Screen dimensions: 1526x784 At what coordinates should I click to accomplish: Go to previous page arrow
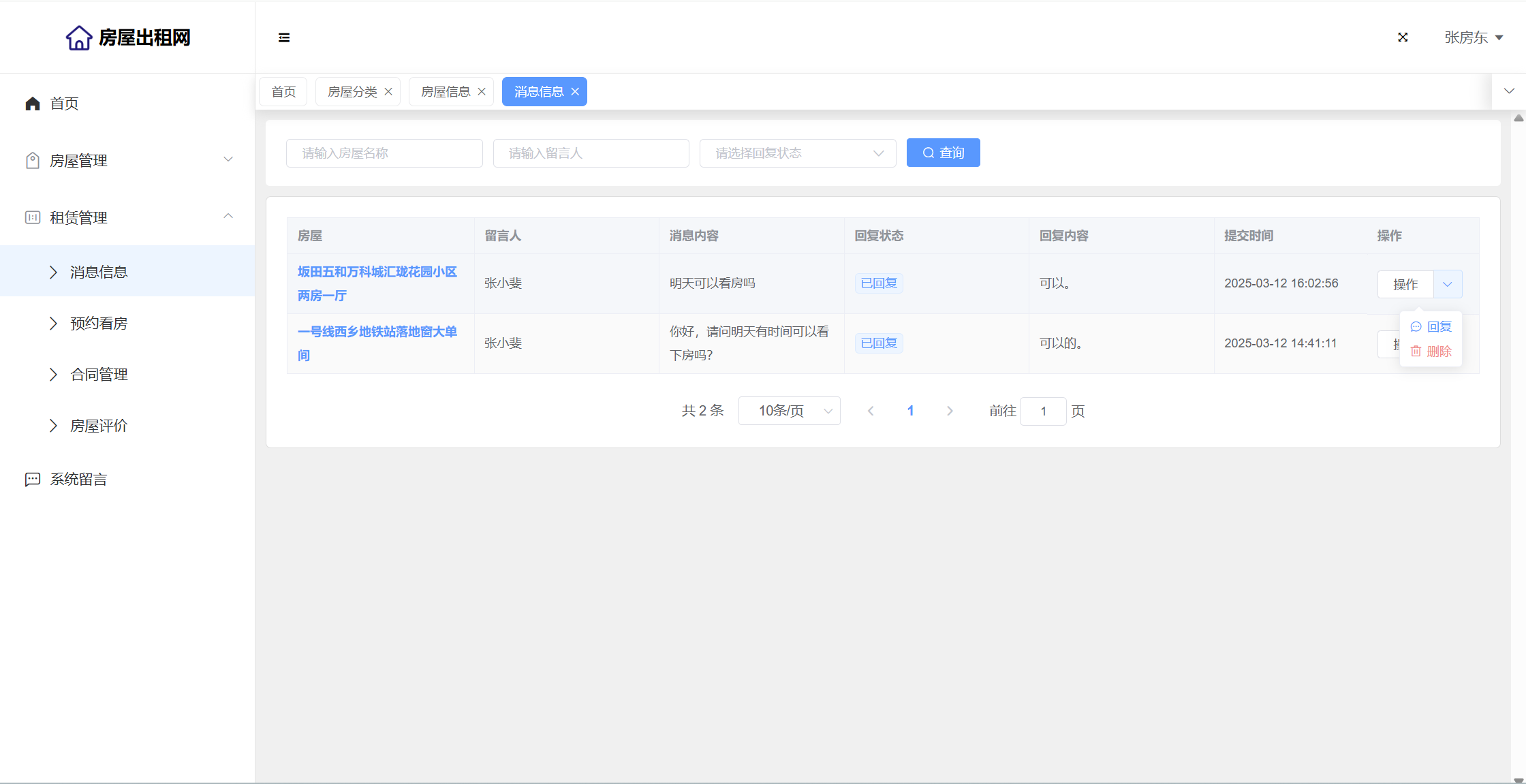pyautogui.click(x=871, y=411)
